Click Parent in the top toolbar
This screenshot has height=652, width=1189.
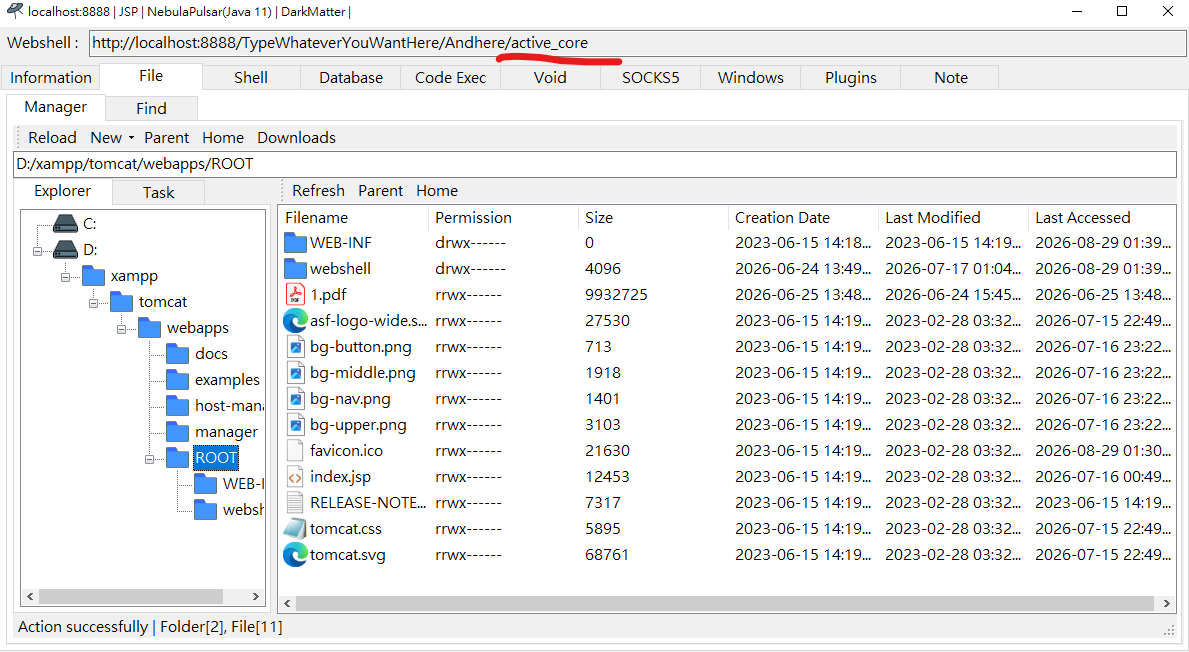[x=167, y=137]
